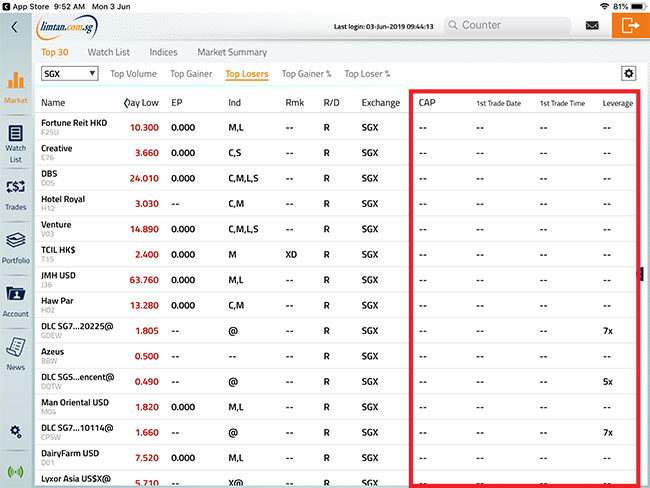The image size is (650, 488).
Task: Select the Top Gainer % filter
Action: tap(306, 74)
